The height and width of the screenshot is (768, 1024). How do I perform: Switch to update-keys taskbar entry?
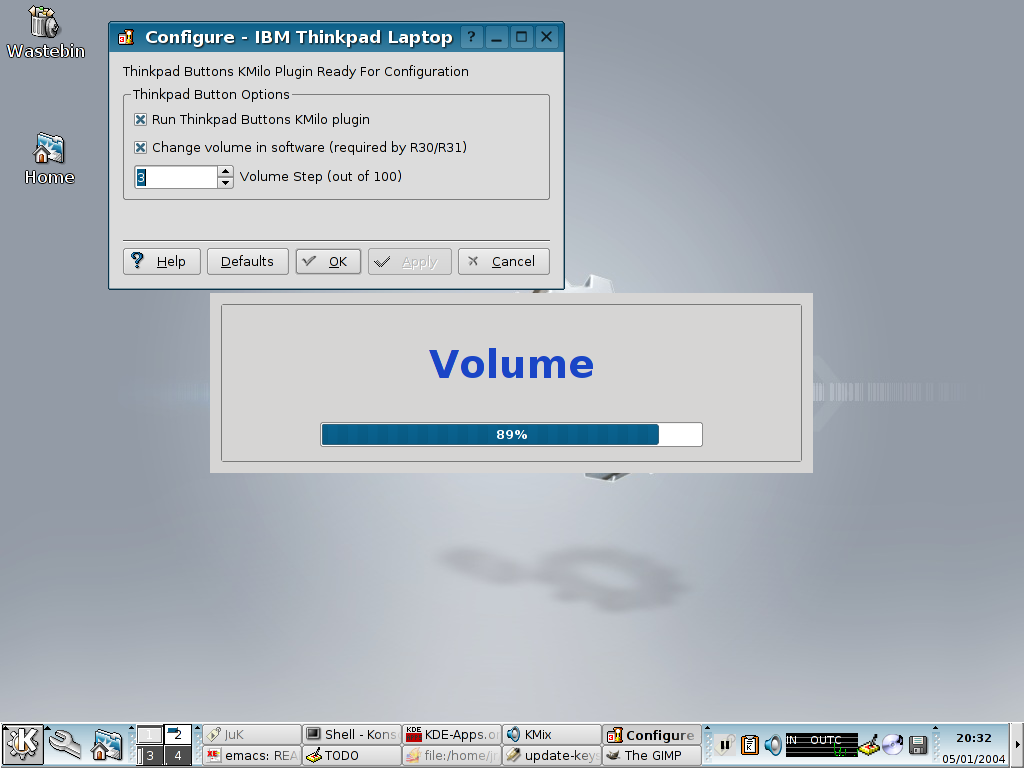(552, 756)
